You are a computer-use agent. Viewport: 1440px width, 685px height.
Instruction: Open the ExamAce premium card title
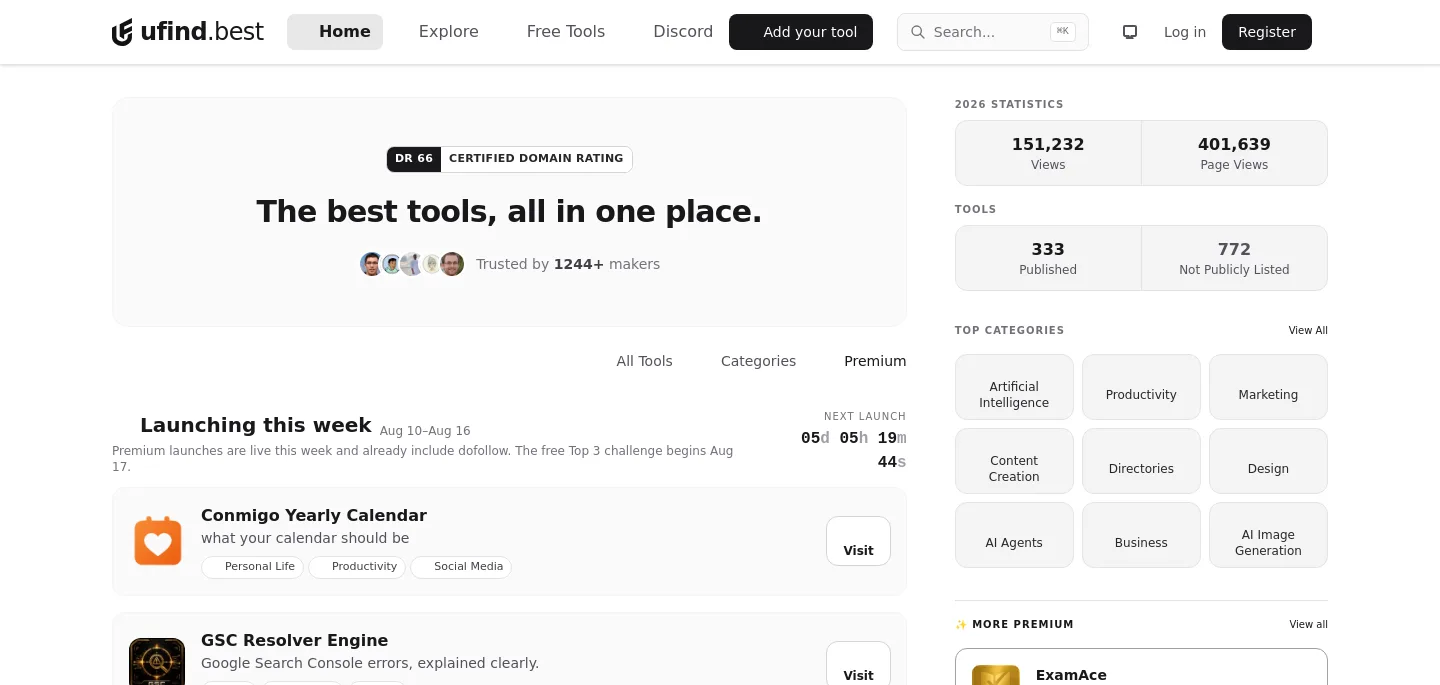point(1071,675)
